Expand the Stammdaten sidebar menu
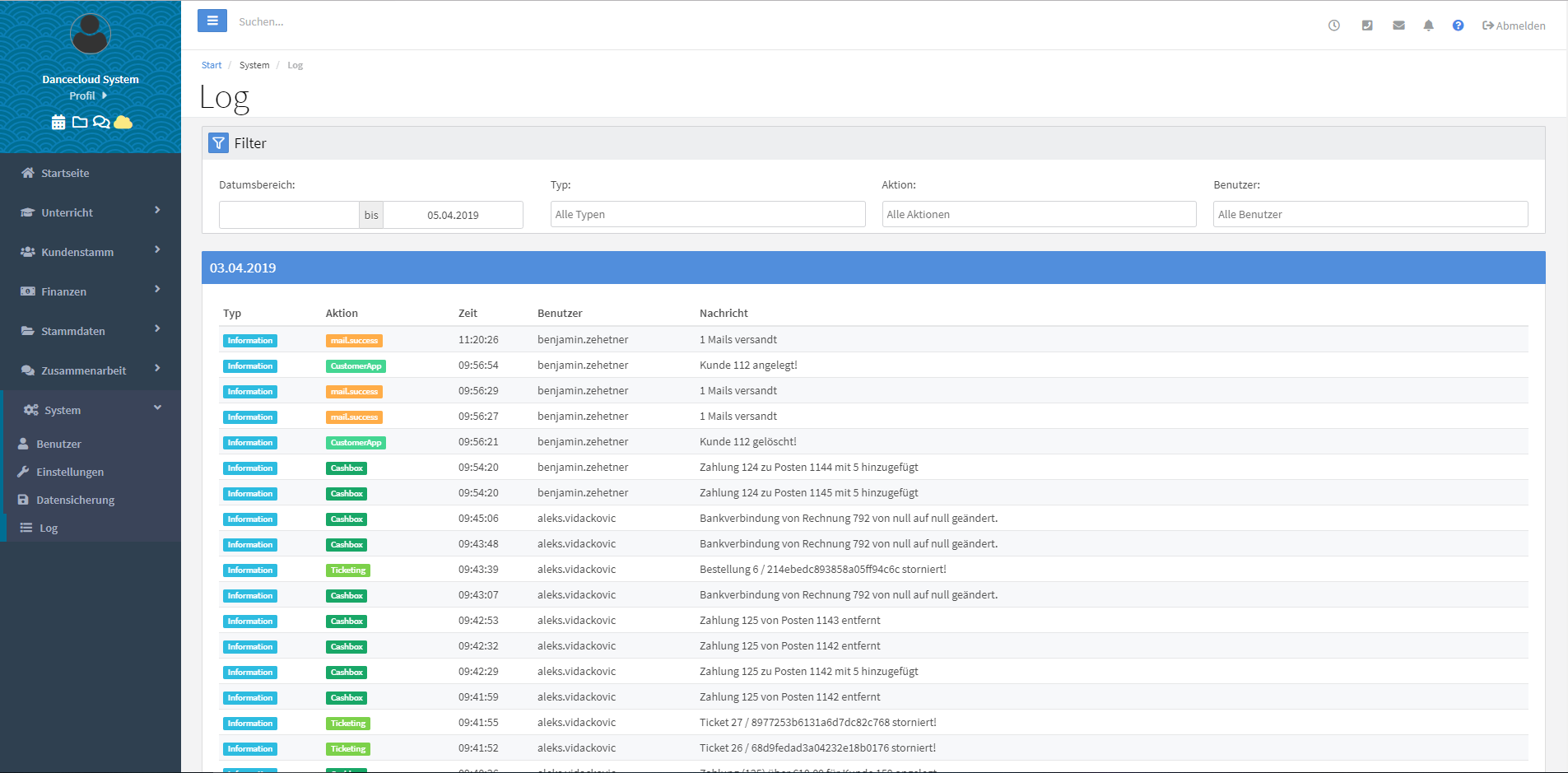This screenshot has height=773, width=1568. [x=91, y=331]
